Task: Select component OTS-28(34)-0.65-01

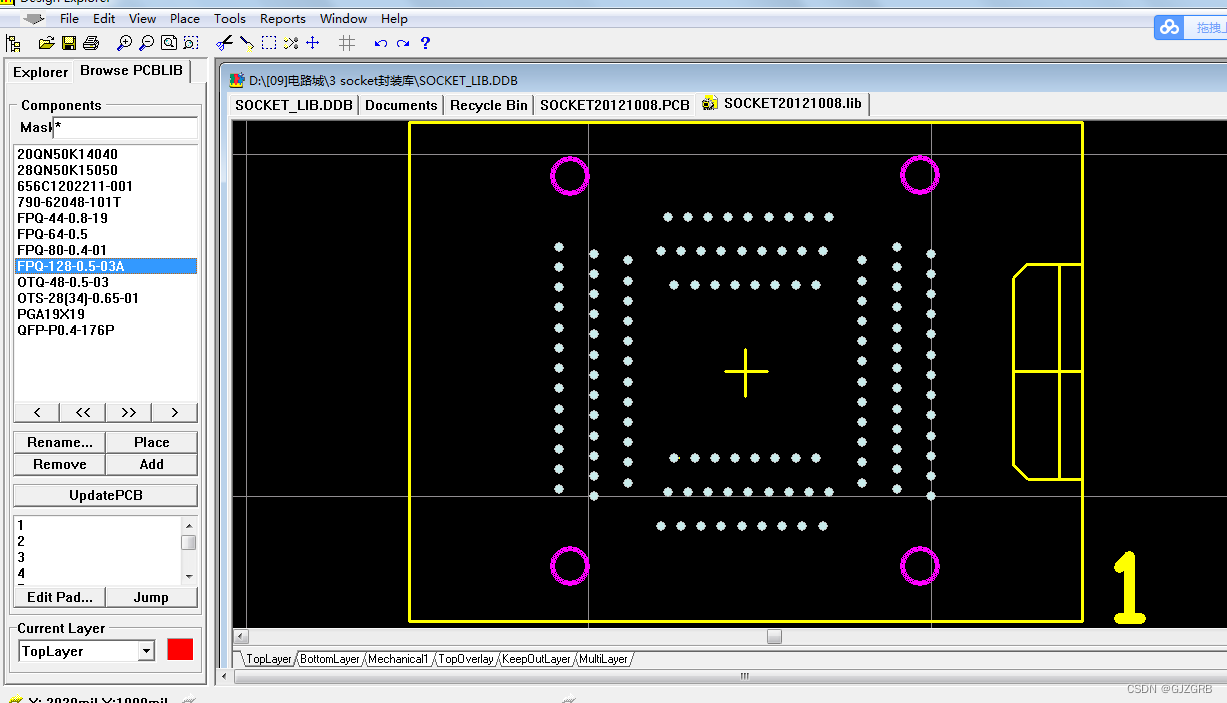Action: 105,298
